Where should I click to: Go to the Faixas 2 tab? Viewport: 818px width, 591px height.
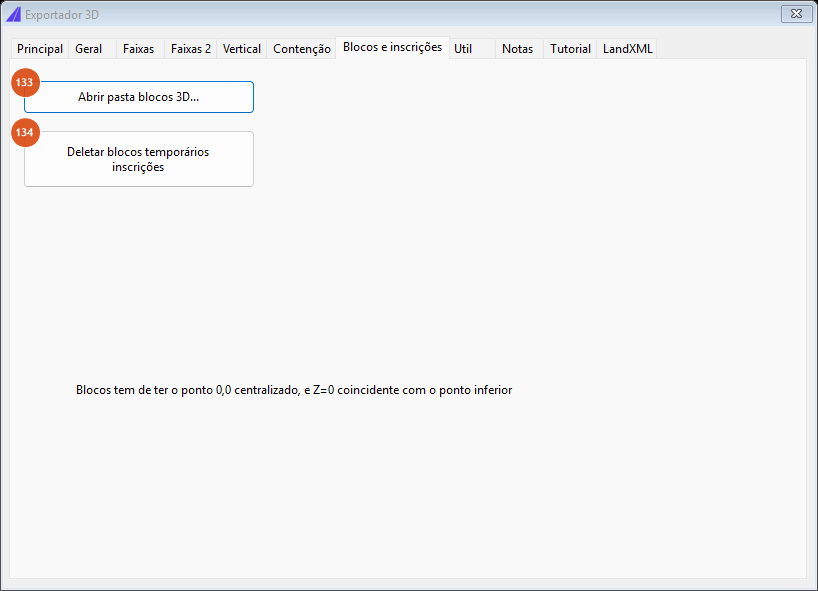[x=190, y=49]
